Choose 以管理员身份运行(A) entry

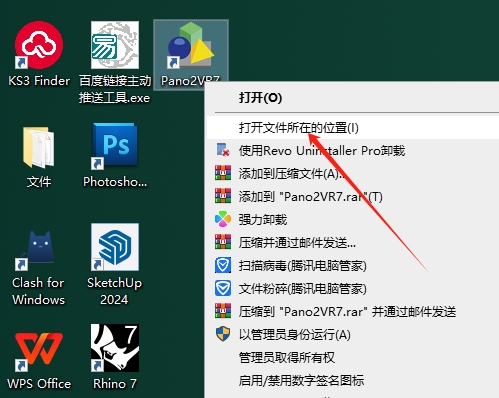pos(353,335)
